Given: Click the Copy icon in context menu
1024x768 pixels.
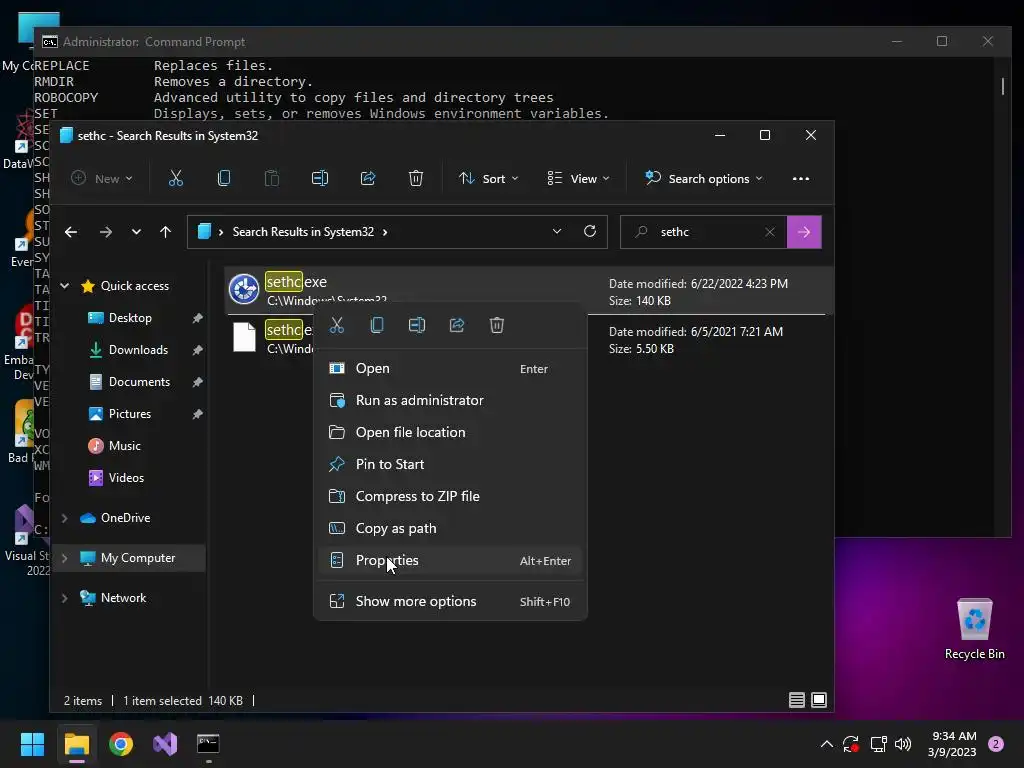Looking at the screenshot, I should click(x=377, y=325).
